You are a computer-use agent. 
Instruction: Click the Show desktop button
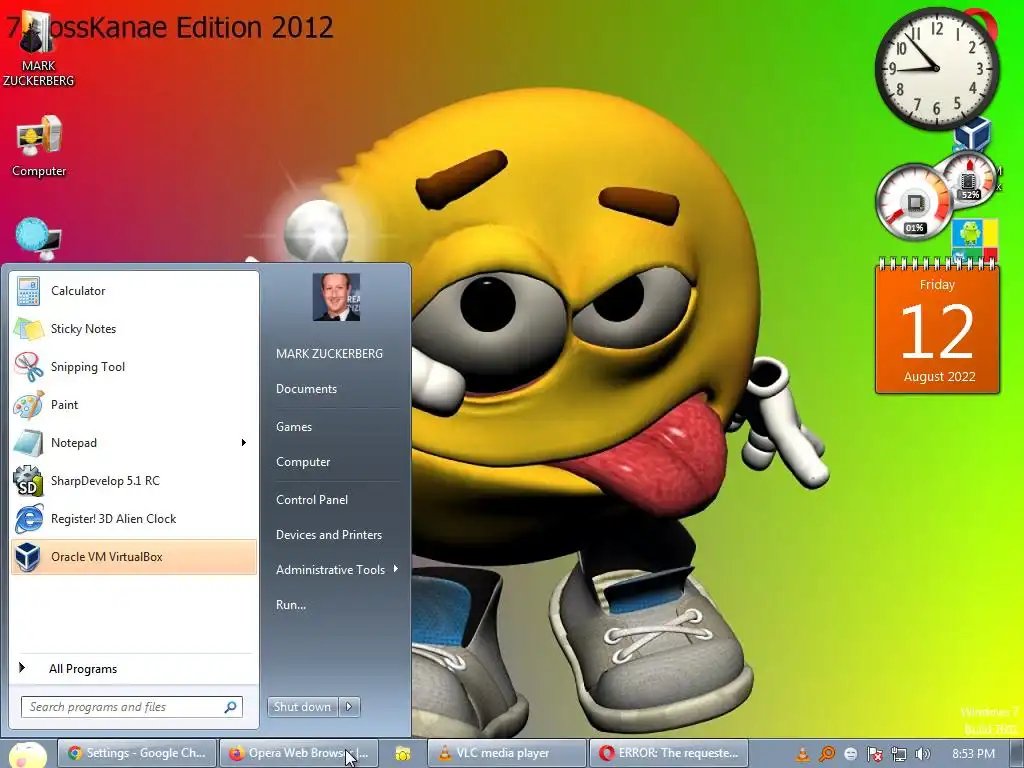pos(1017,754)
